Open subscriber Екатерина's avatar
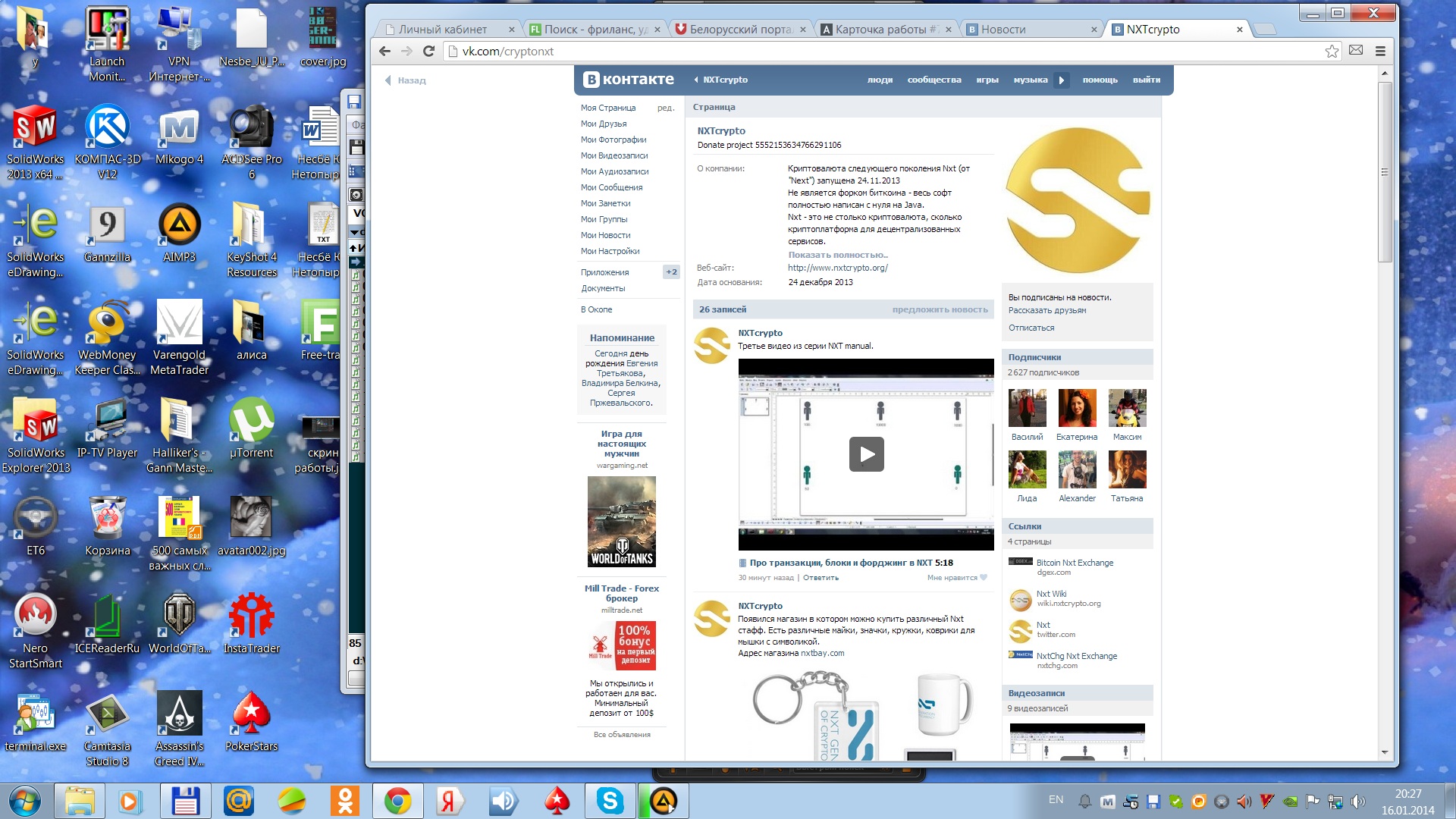Screen dimensions: 1456x819 click(1077, 408)
